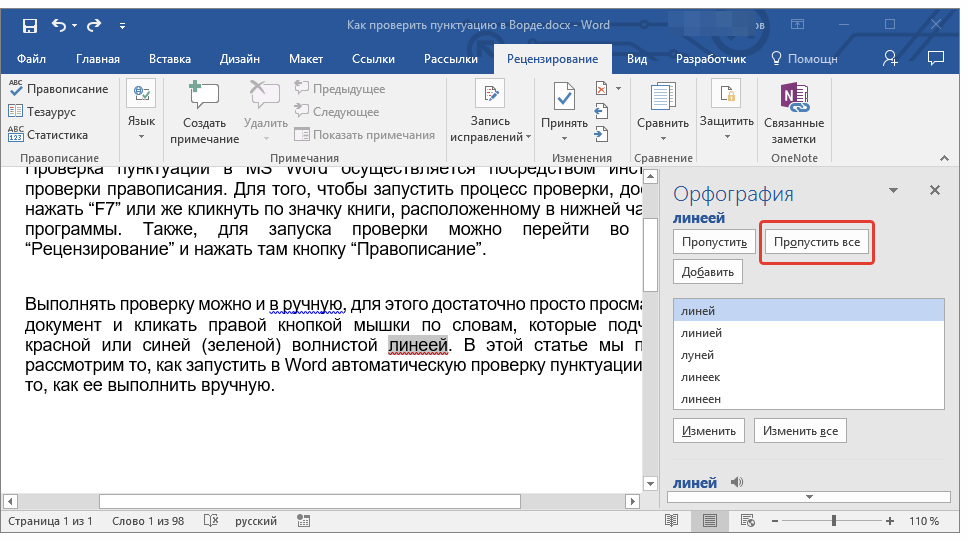This screenshot has height=541, width=968.
Task: Click the Undo arrow icon
Action: 58,24
